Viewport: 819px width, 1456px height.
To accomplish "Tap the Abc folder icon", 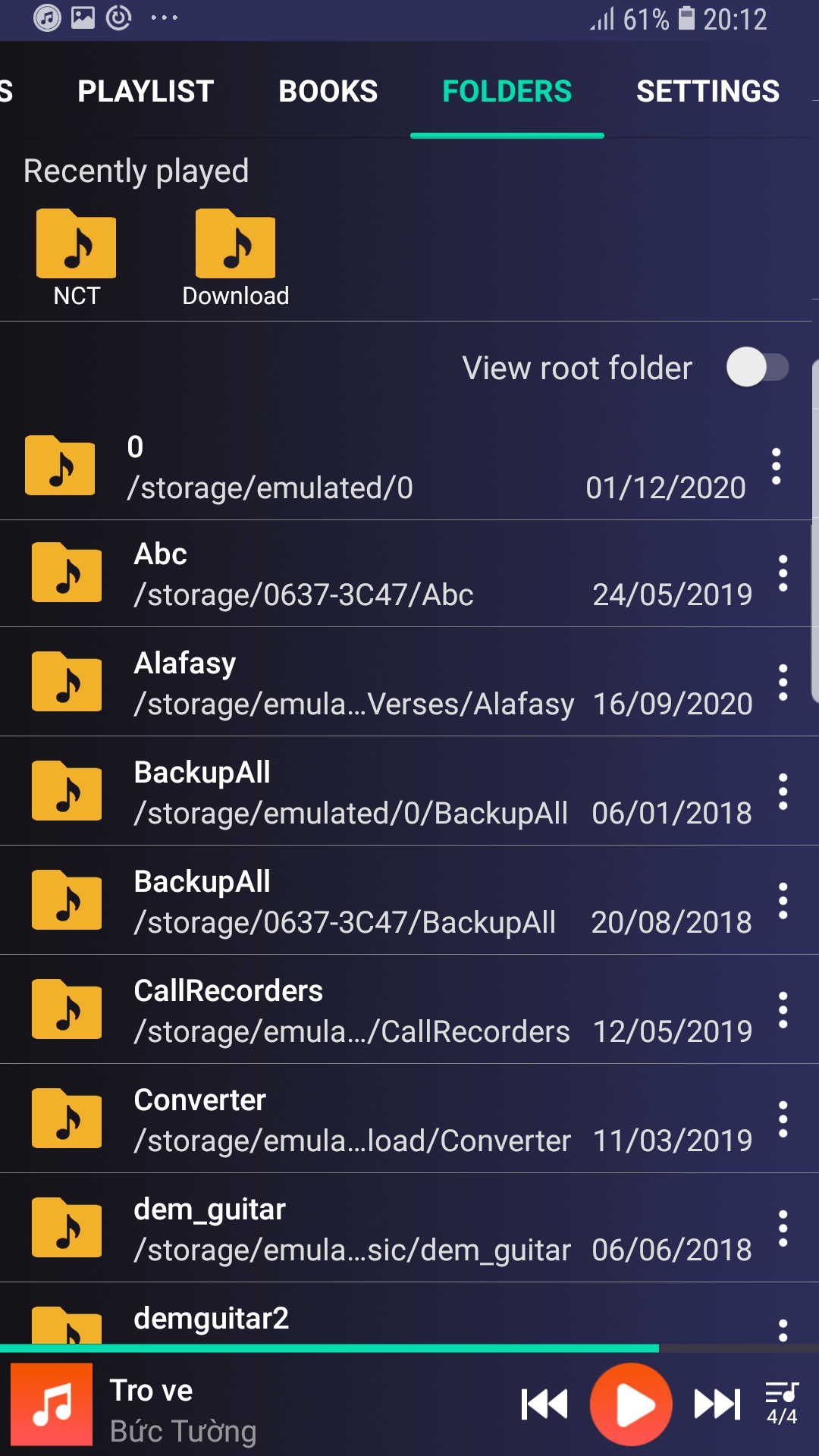I will [x=67, y=573].
